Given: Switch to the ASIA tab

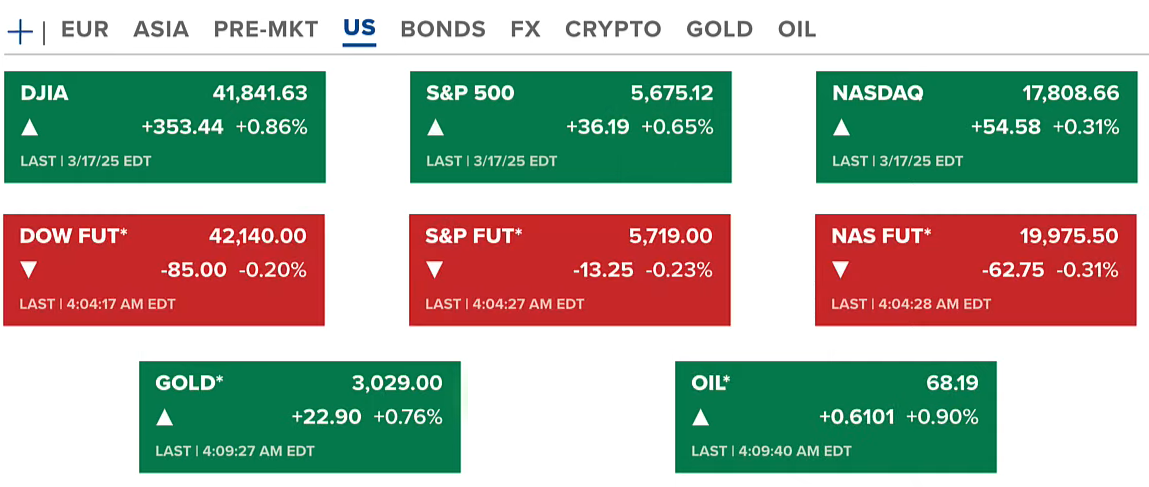Looking at the screenshot, I should (161, 30).
